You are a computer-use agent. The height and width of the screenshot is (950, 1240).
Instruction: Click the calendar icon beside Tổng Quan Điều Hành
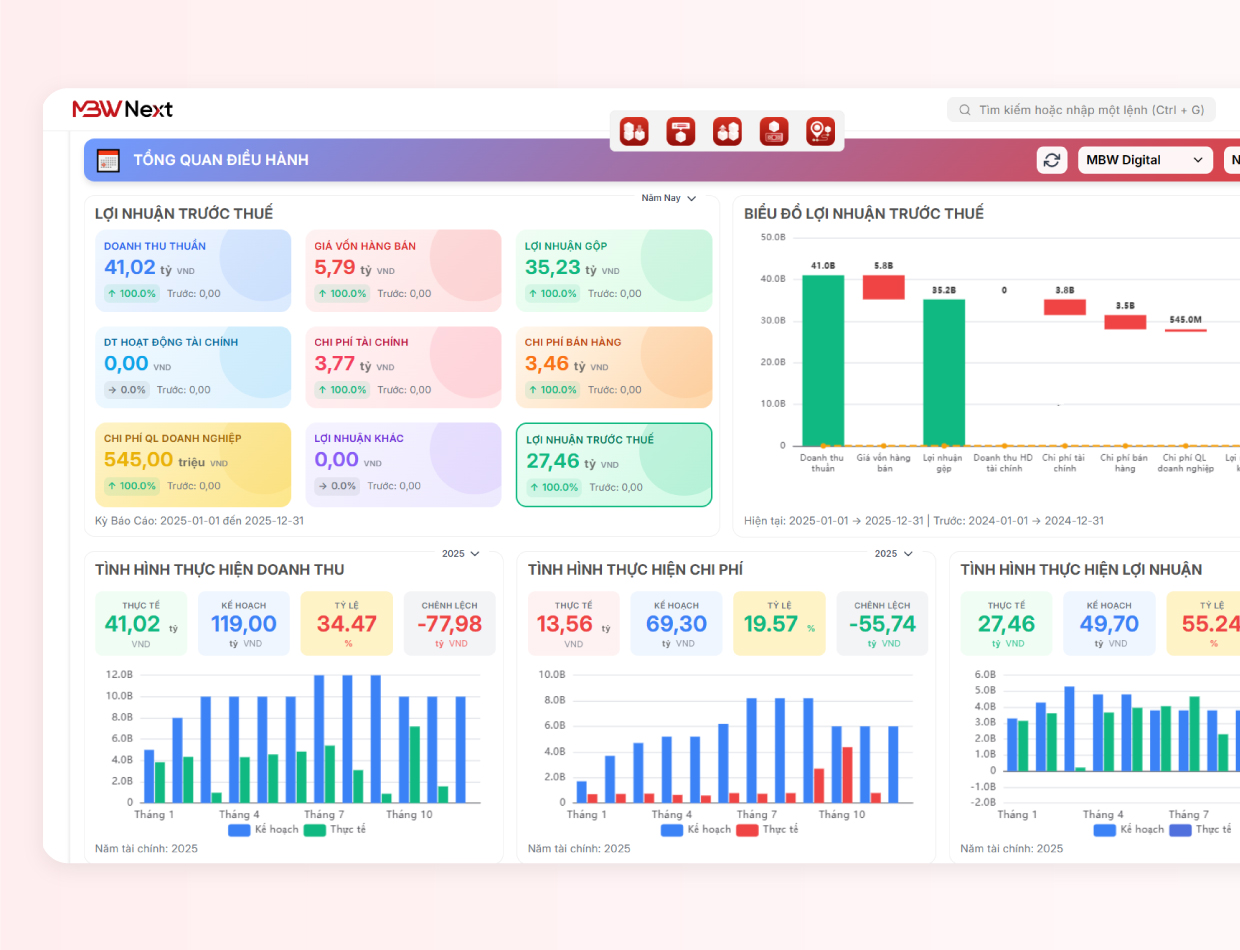tap(108, 160)
